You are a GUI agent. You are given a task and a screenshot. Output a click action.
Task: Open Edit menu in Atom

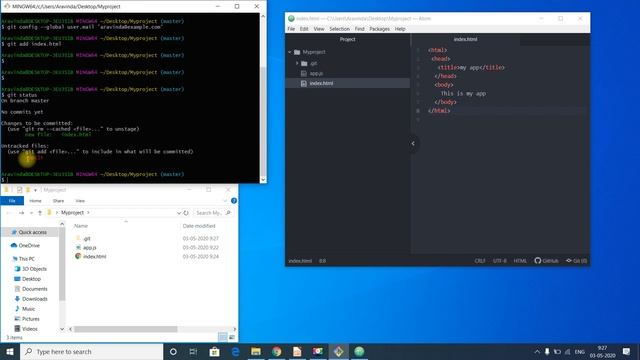coord(304,29)
